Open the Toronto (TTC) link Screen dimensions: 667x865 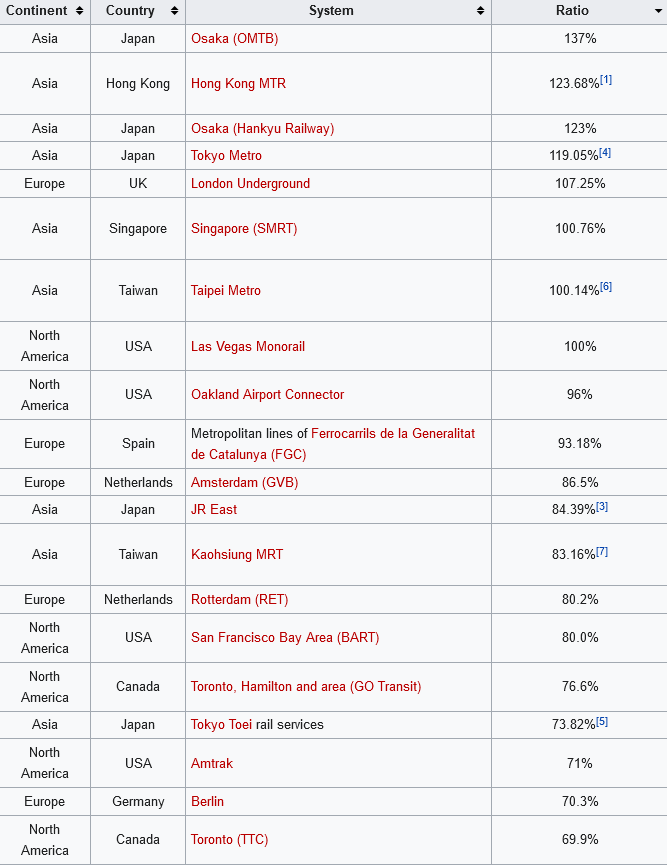[x=229, y=839]
